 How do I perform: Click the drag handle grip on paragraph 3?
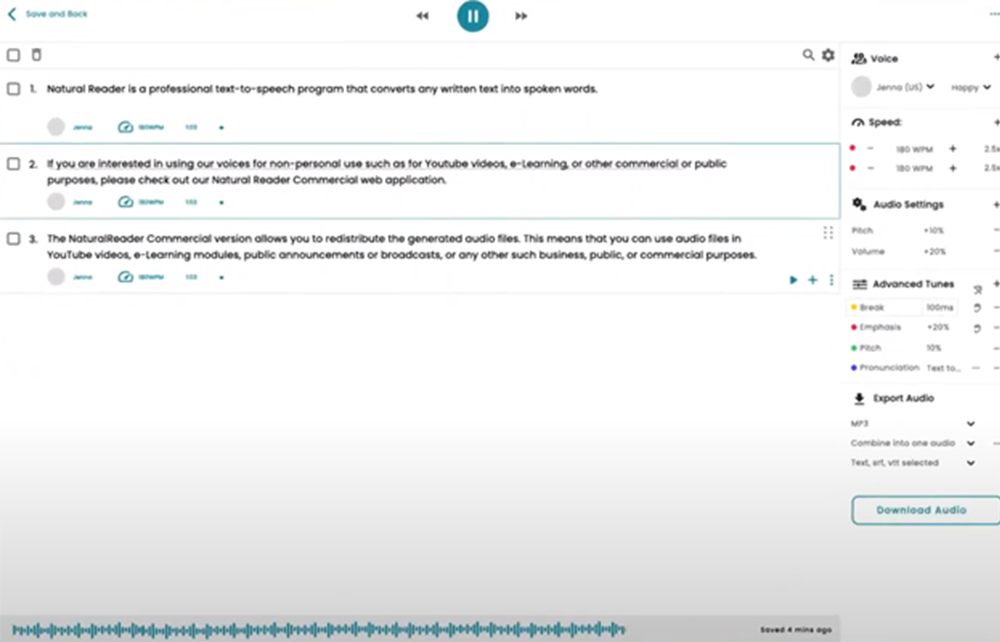click(828, 233)
